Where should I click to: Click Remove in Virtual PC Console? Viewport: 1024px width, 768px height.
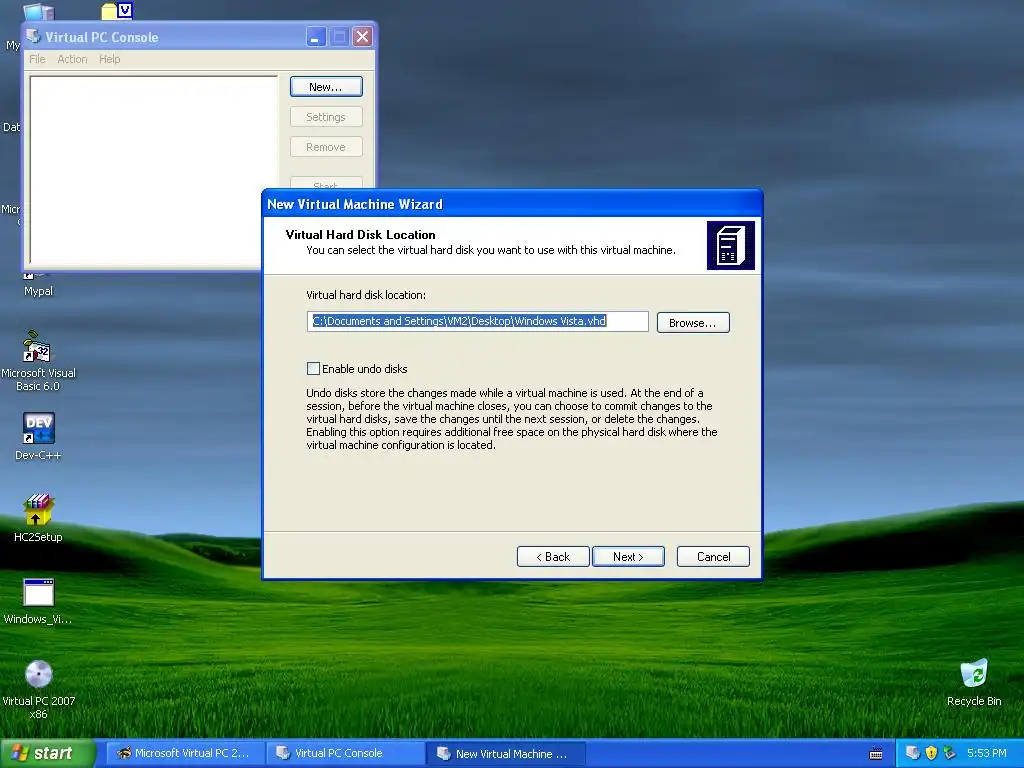click(326, 147)
